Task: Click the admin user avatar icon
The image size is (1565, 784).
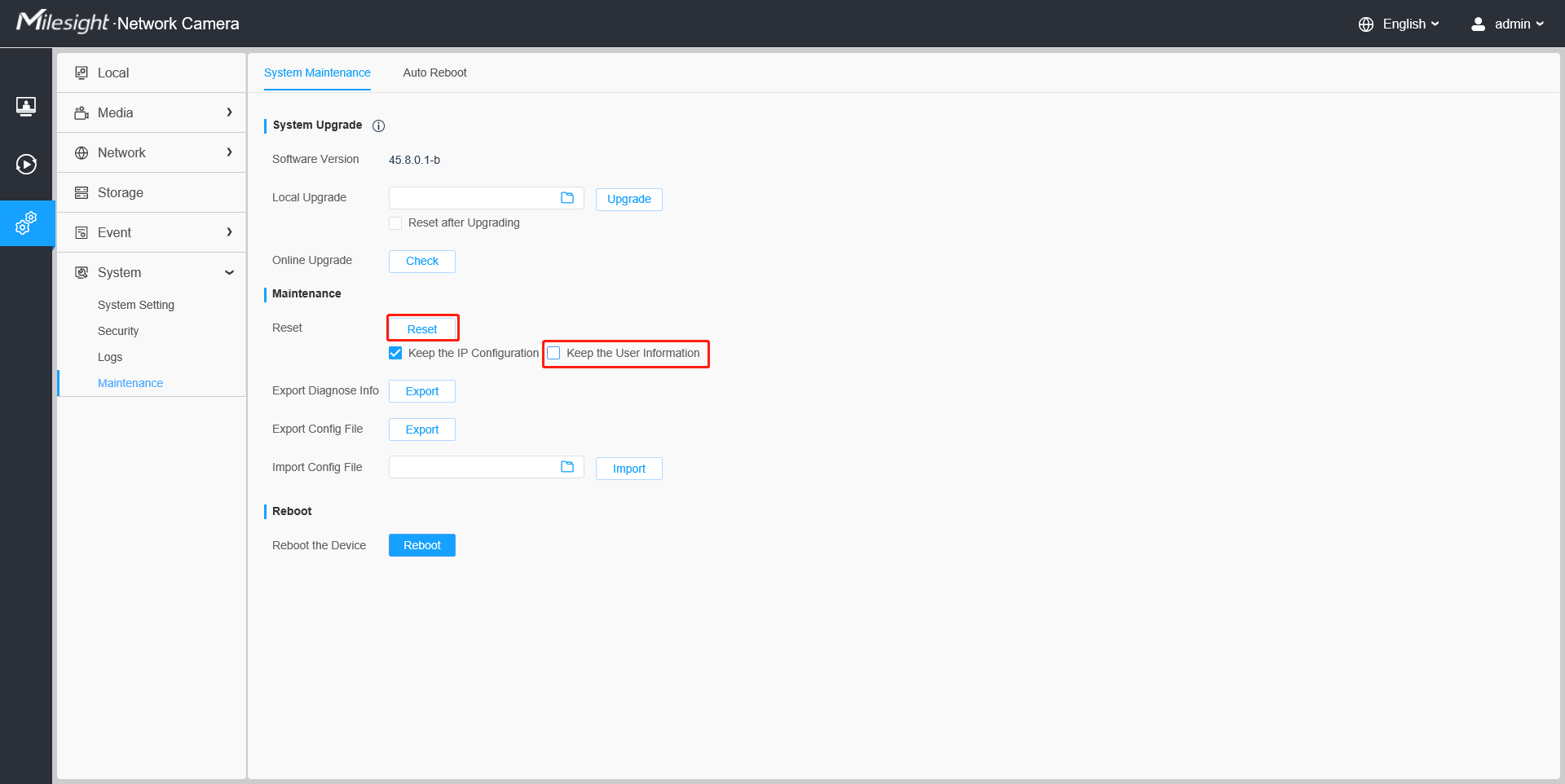Action: 1478,24
